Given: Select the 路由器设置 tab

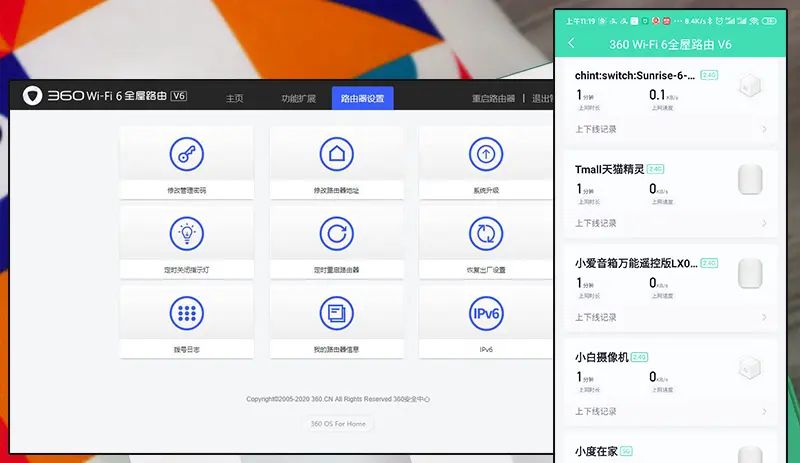Looking at the screenshot, I should click(363, 98).
